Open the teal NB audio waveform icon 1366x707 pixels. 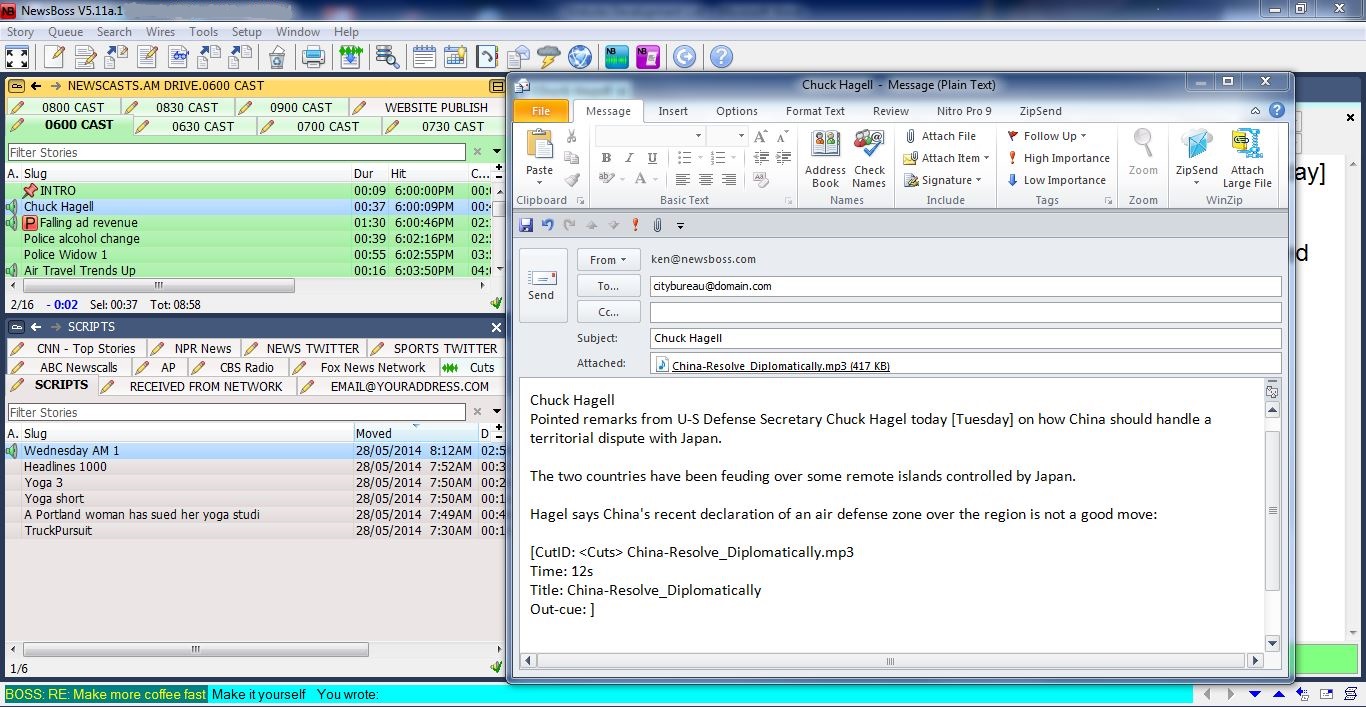617,56
